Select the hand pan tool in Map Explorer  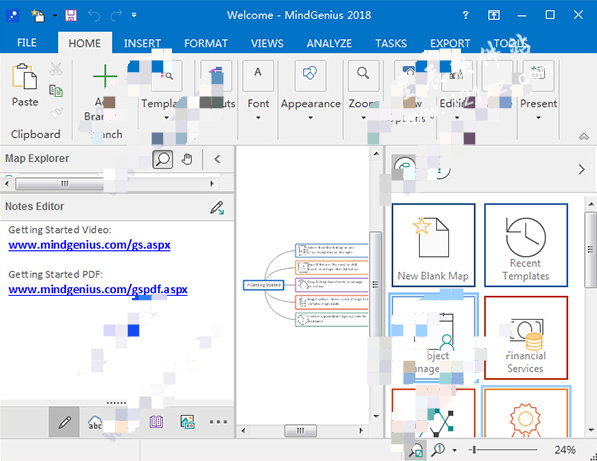click(187, 159)
